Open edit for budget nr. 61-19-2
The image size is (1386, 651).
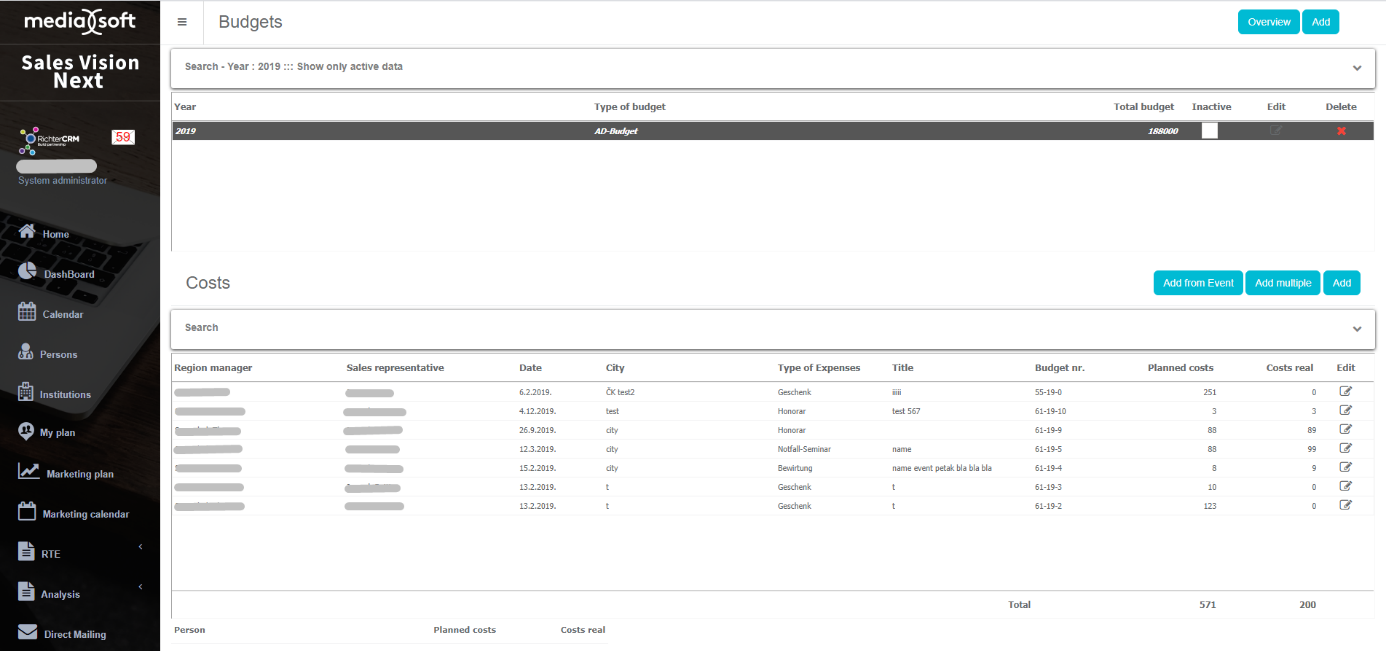pyautogui.click(x=1345, y=506)
